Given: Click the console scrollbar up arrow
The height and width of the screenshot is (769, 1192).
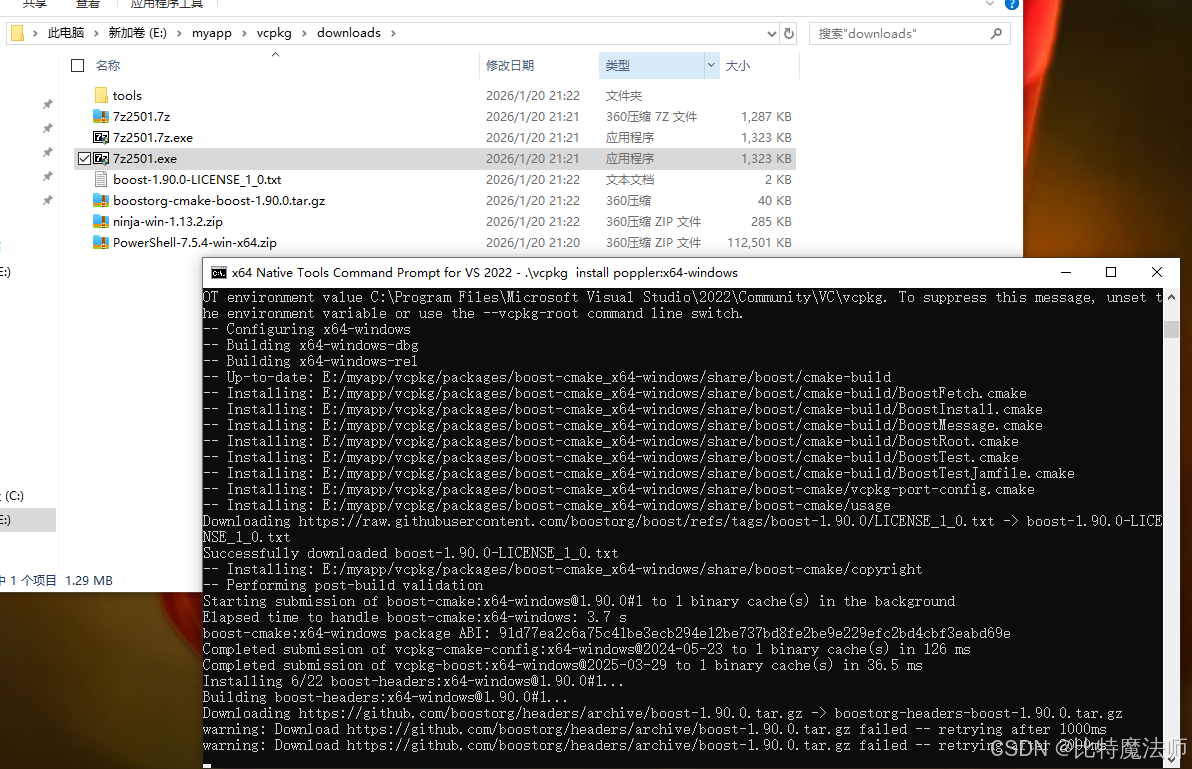Looking at the screenshot, I should [x=1171, y=297].
